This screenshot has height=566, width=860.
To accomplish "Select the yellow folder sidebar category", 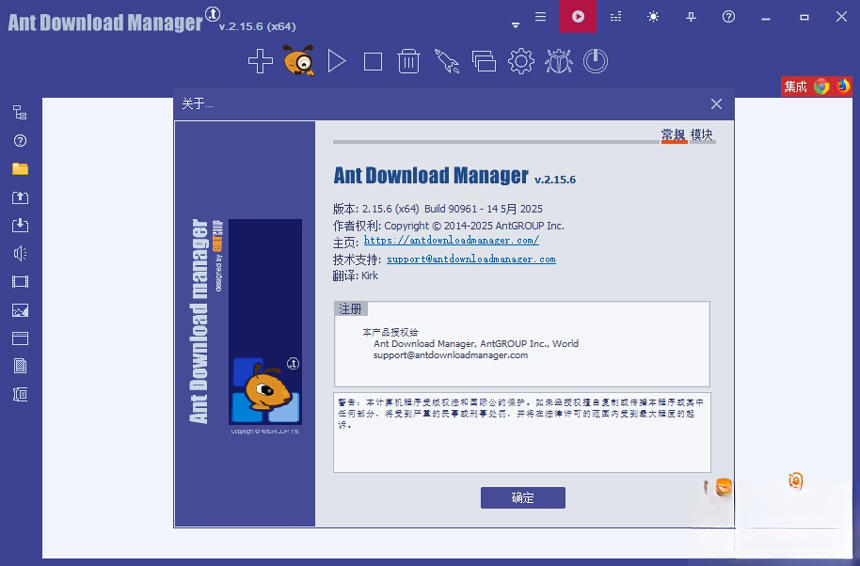I will [x=20, y=169].
